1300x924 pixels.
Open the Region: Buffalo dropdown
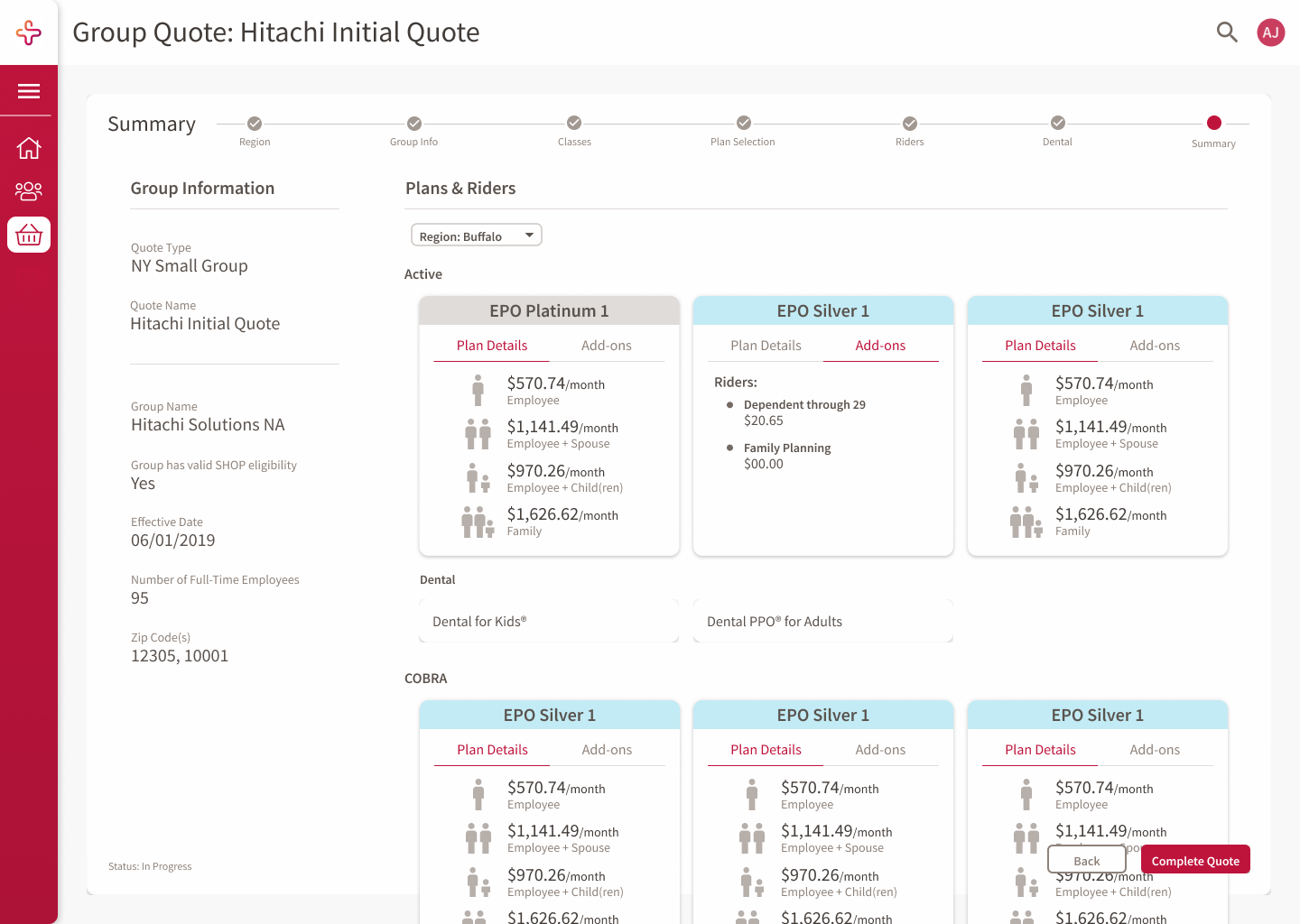477,236
